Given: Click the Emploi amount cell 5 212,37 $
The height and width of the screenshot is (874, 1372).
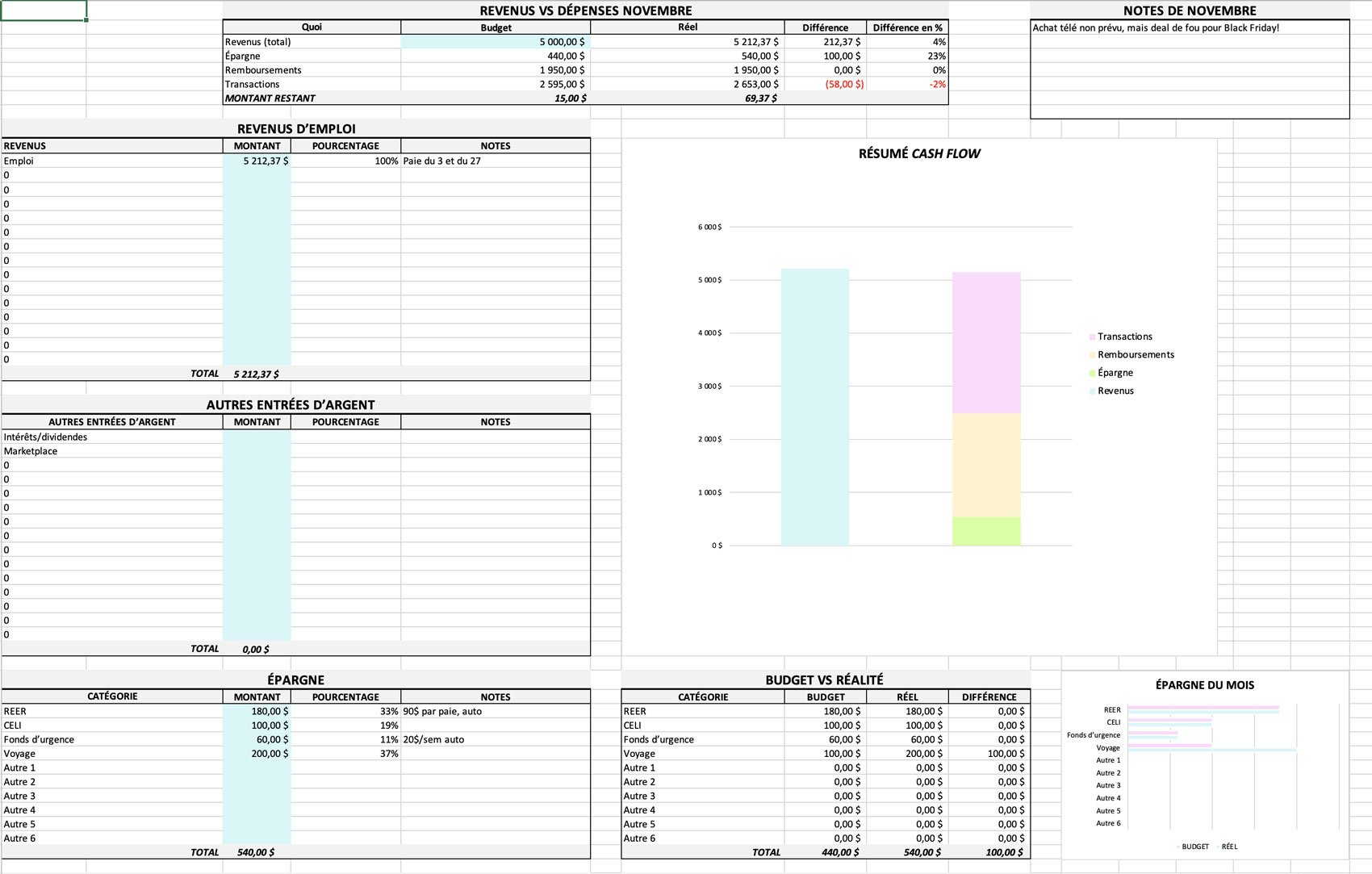Looking at the screenshot, I should 257,161.
